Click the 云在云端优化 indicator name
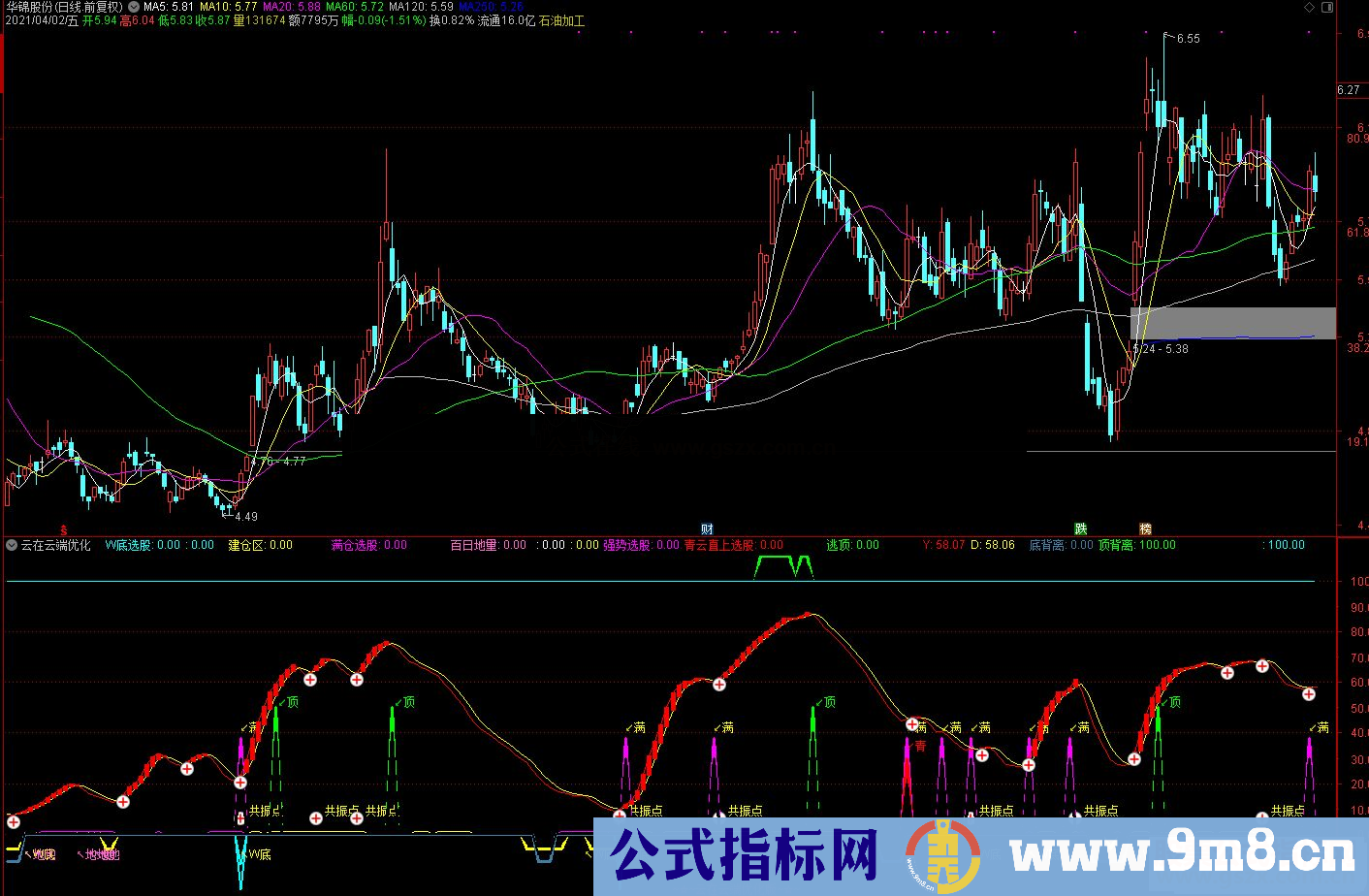The width and height of the screenshot is (1369, 896). (x=56, y=545)
